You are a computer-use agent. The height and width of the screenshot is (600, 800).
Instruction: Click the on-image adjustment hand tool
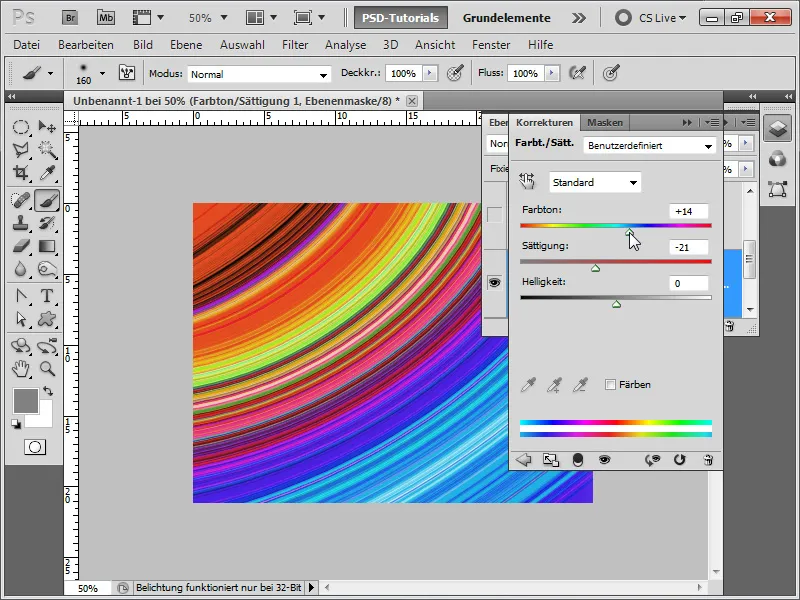pyautogui.click(x=527, y=181)
